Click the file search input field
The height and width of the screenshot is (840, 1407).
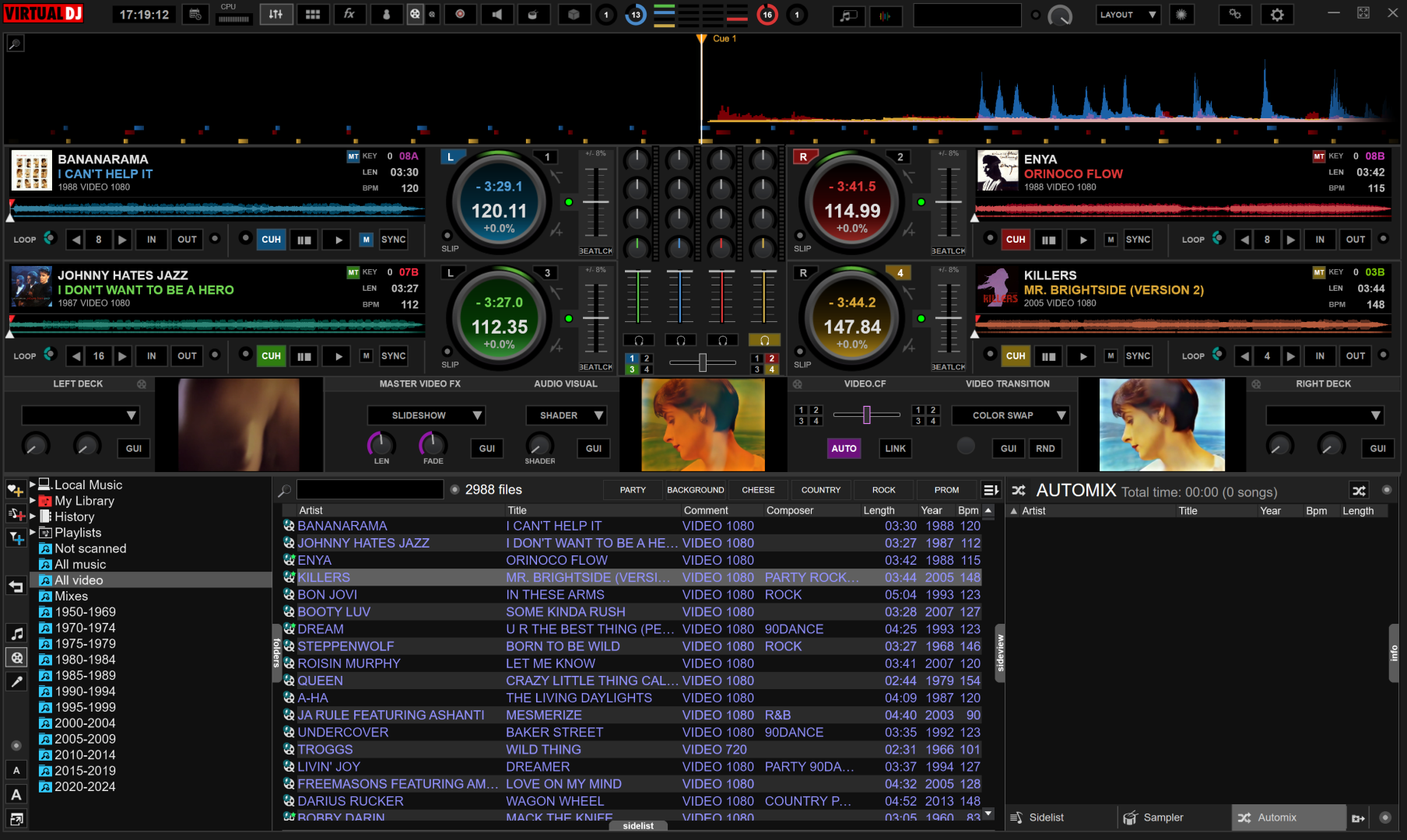[x=370, y=490]
